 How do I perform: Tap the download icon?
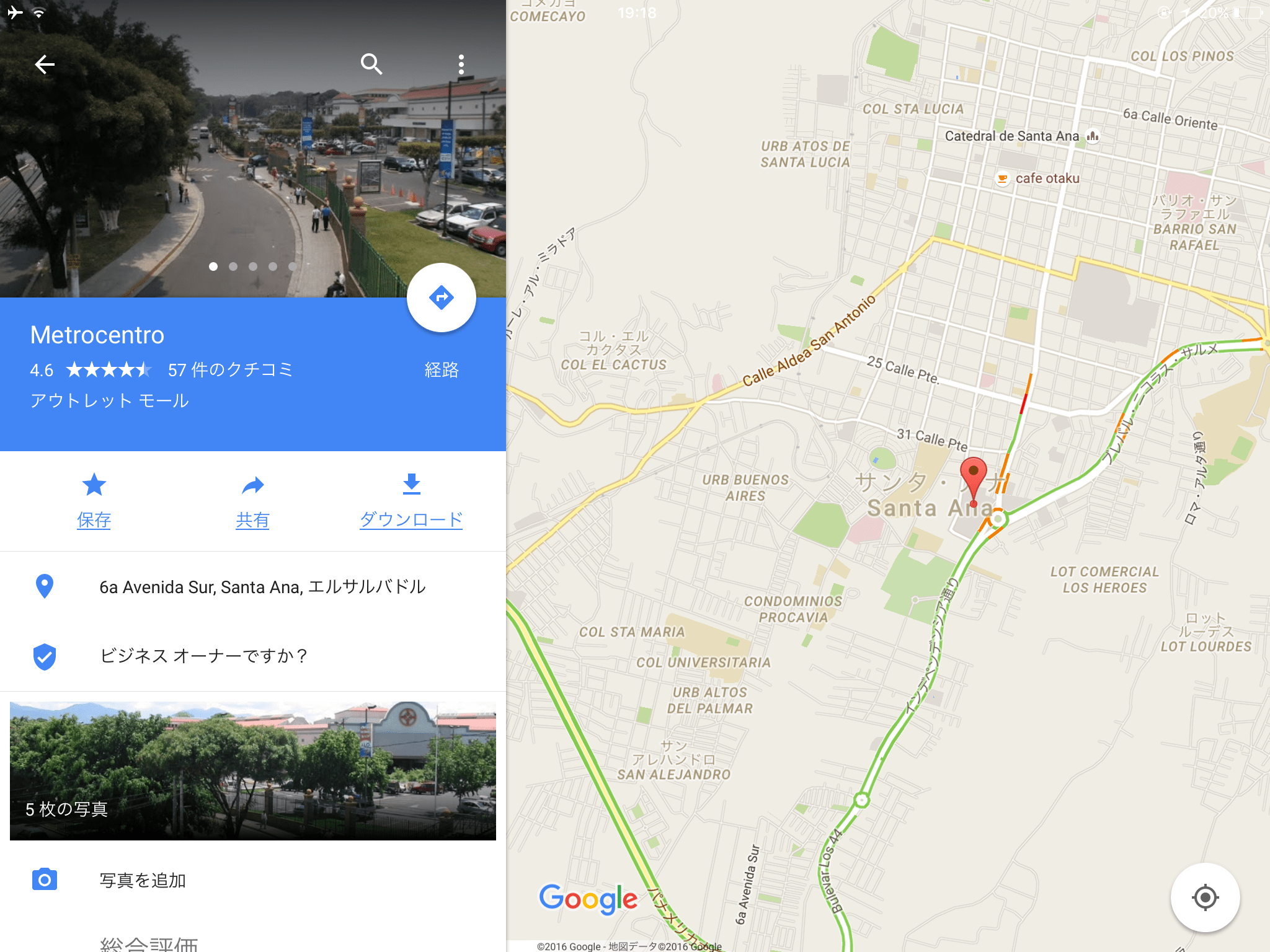(412, 485)
